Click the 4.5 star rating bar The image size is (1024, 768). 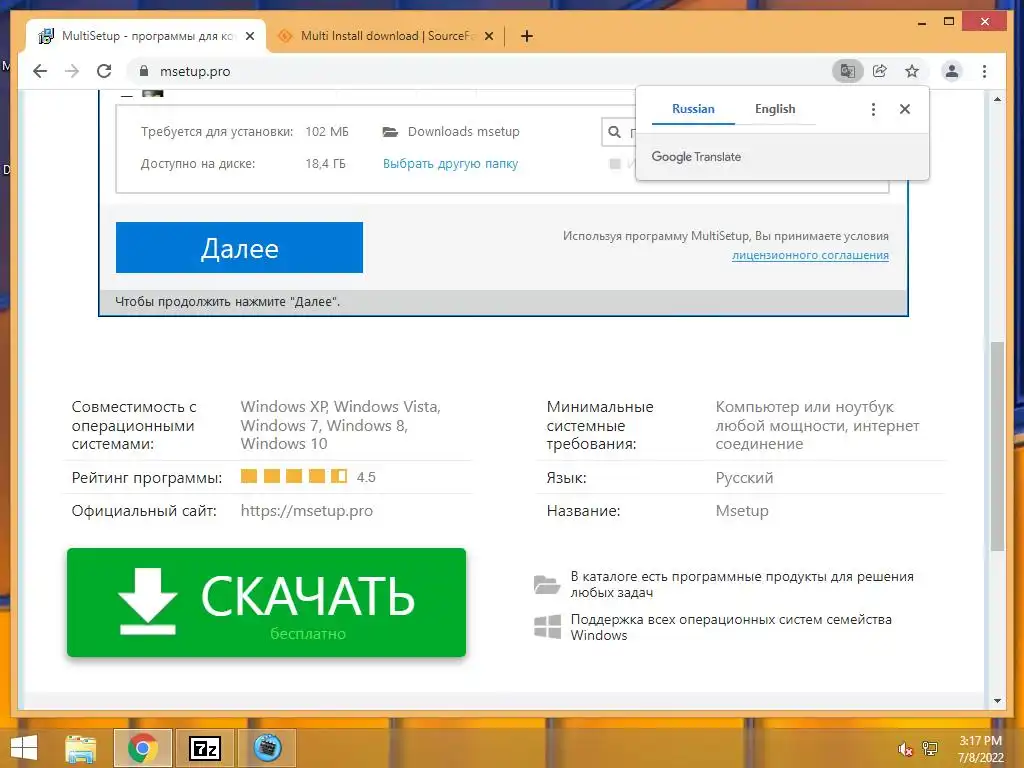tap(294, 476)
